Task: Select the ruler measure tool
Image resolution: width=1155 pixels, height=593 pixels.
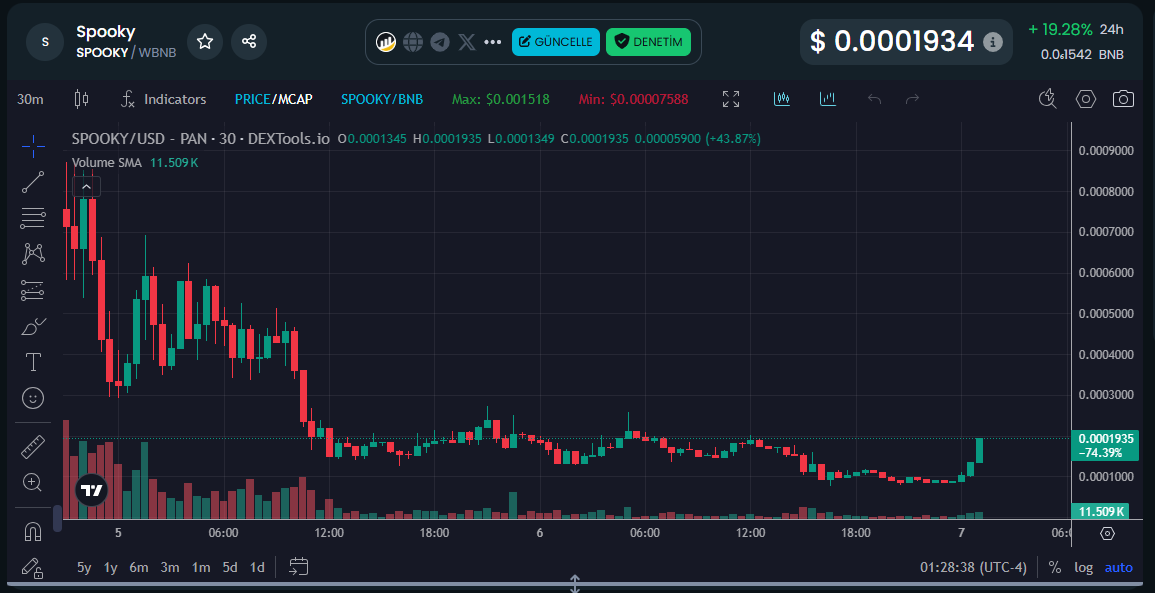Action: (33, 446)
